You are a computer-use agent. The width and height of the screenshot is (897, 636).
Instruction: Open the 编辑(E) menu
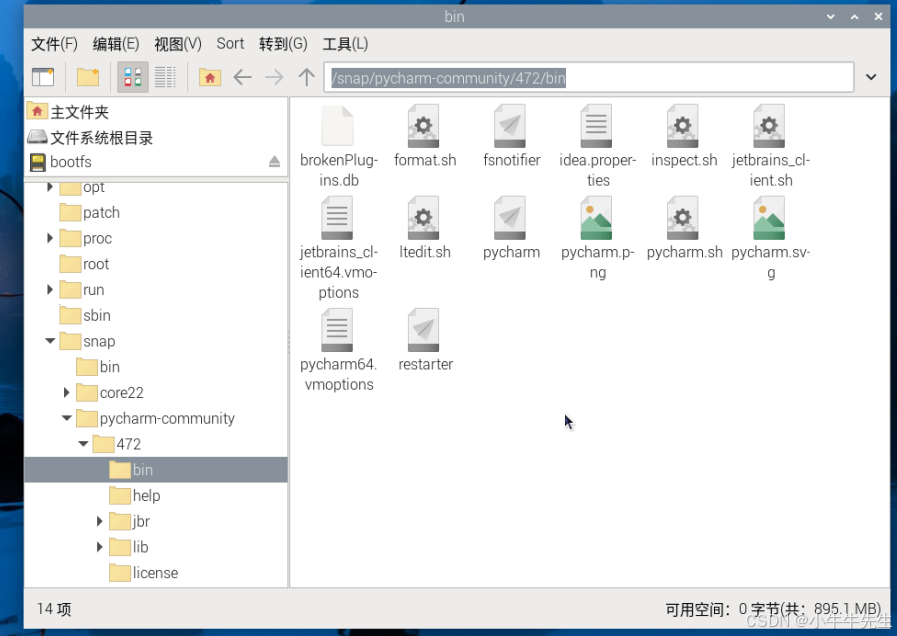coord(116,44)
